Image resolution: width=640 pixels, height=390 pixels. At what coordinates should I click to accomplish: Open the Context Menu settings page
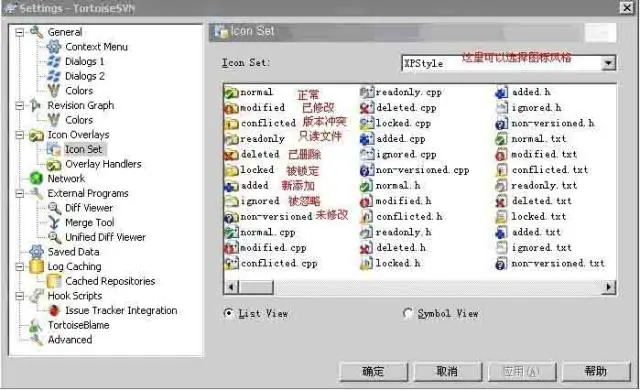96,47
